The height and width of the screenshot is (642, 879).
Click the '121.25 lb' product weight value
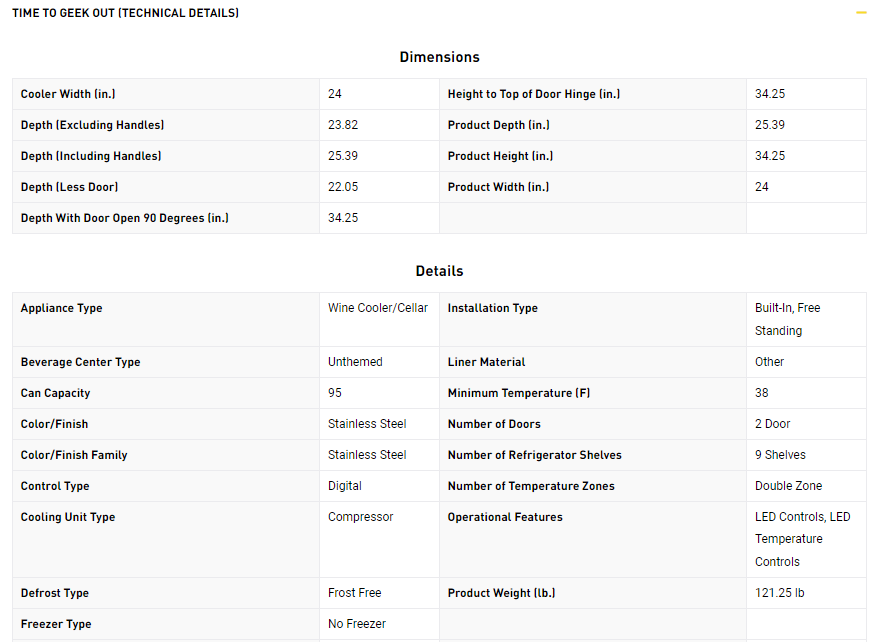[x=779, y=593]
